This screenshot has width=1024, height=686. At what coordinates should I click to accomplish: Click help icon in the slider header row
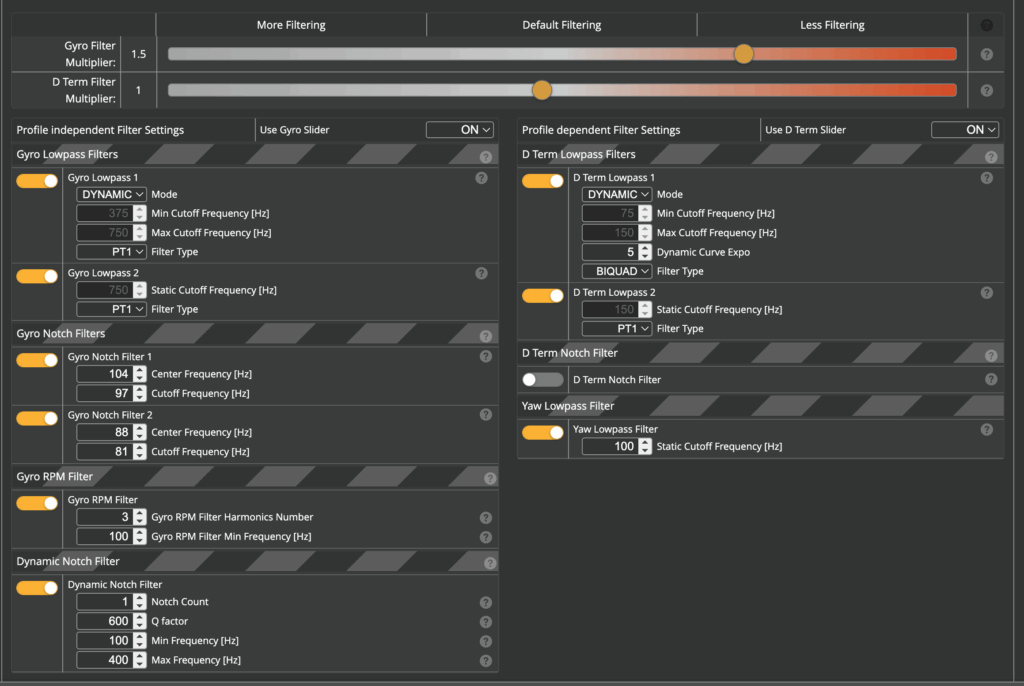(x=986, y=25)
